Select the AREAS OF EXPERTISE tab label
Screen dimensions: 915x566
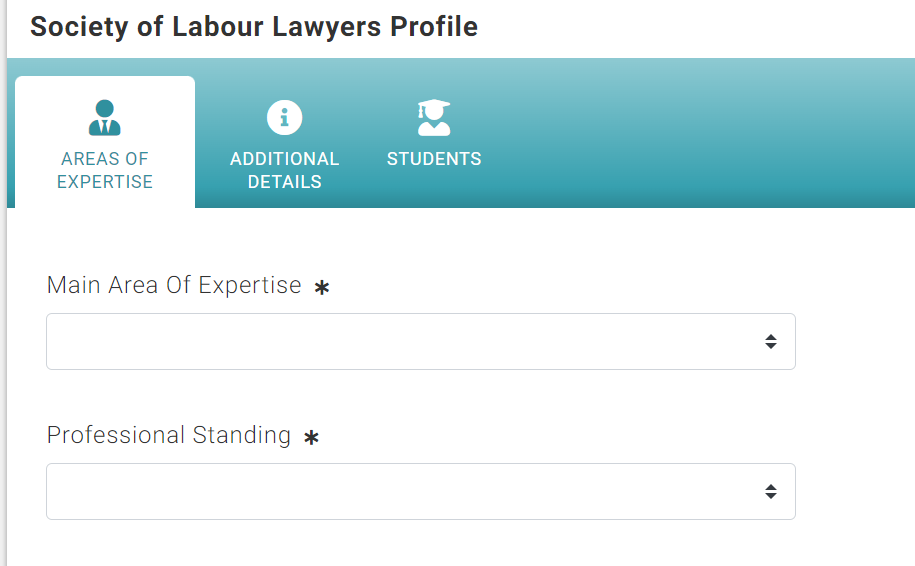[x=105, y=170]
